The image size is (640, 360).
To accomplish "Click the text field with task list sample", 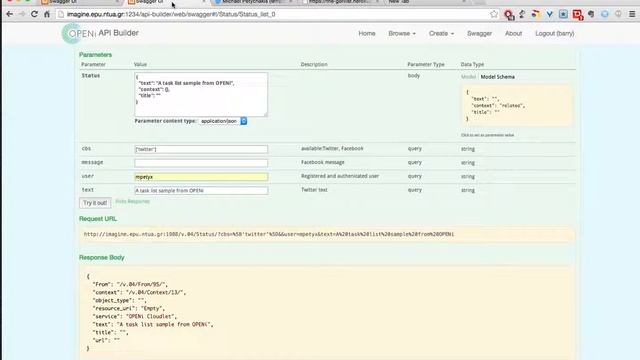I will coord(201,191).
